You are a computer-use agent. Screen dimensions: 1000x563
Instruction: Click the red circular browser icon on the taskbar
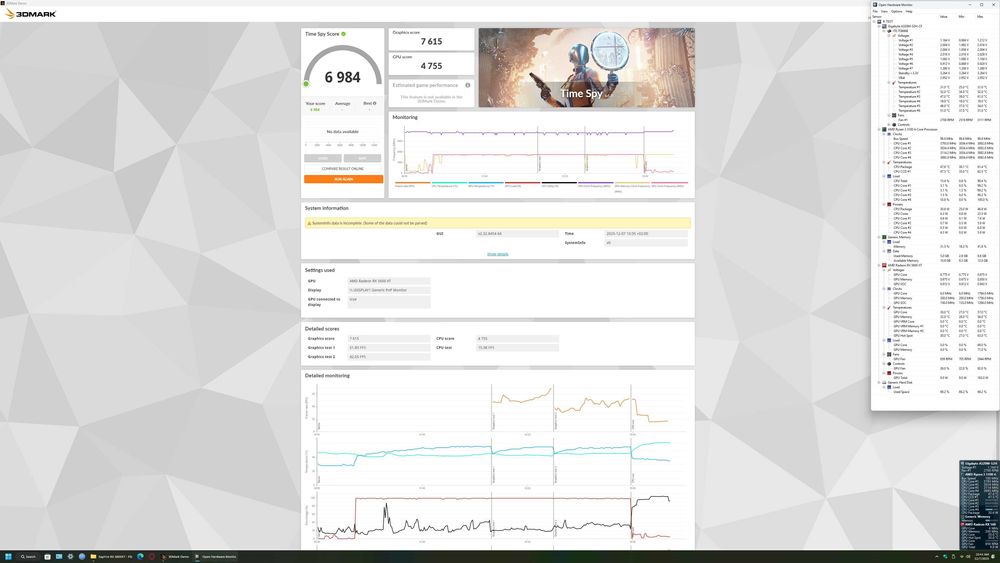click(152, 557)
